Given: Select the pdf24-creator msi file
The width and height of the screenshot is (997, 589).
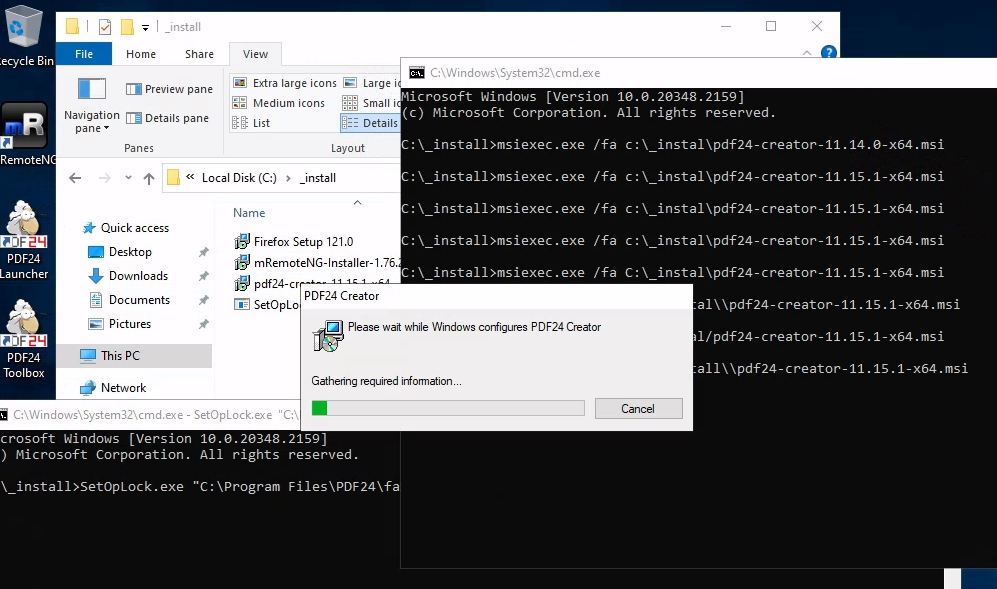Looking at the screenshot, I should pos(312,284).
